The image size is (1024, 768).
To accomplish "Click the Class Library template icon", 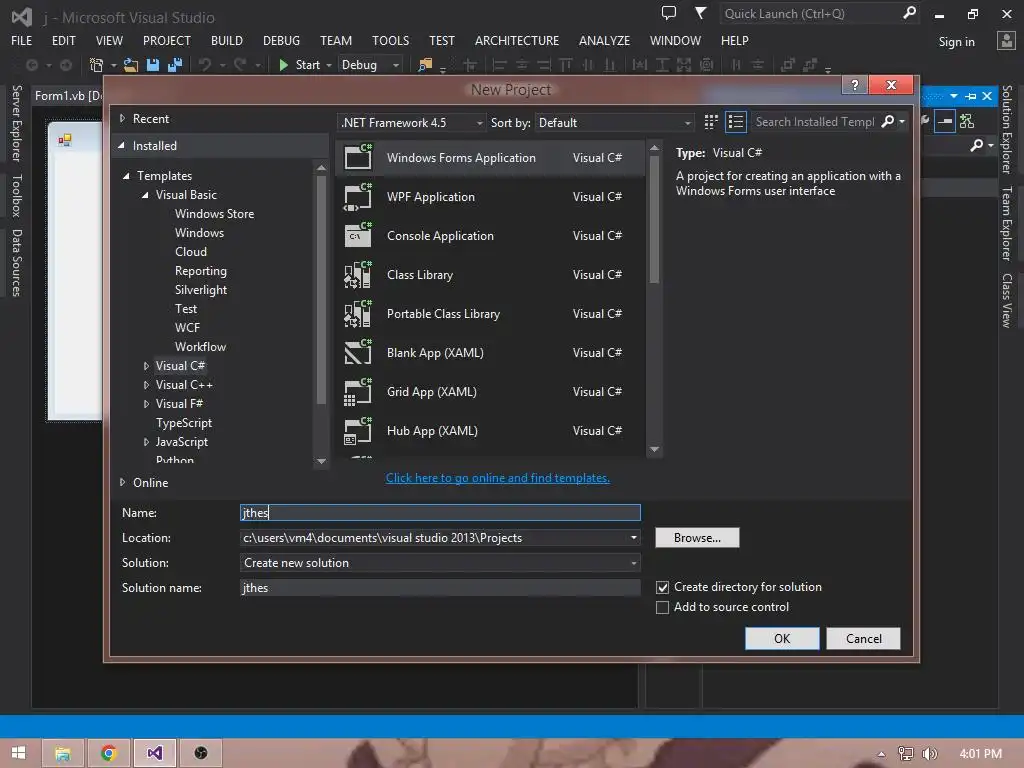I will [x=358, y=275].
